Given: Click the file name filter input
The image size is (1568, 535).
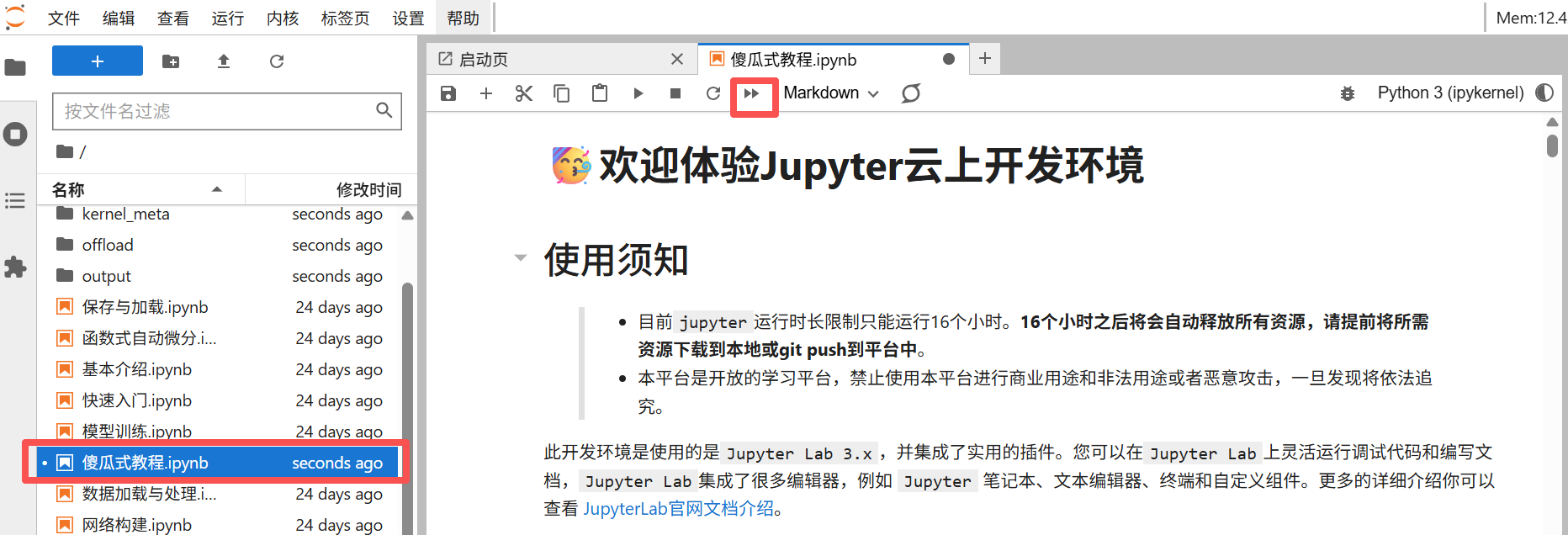Looking at the screenshot, I should pyautogui.click(x=227, y=111).
